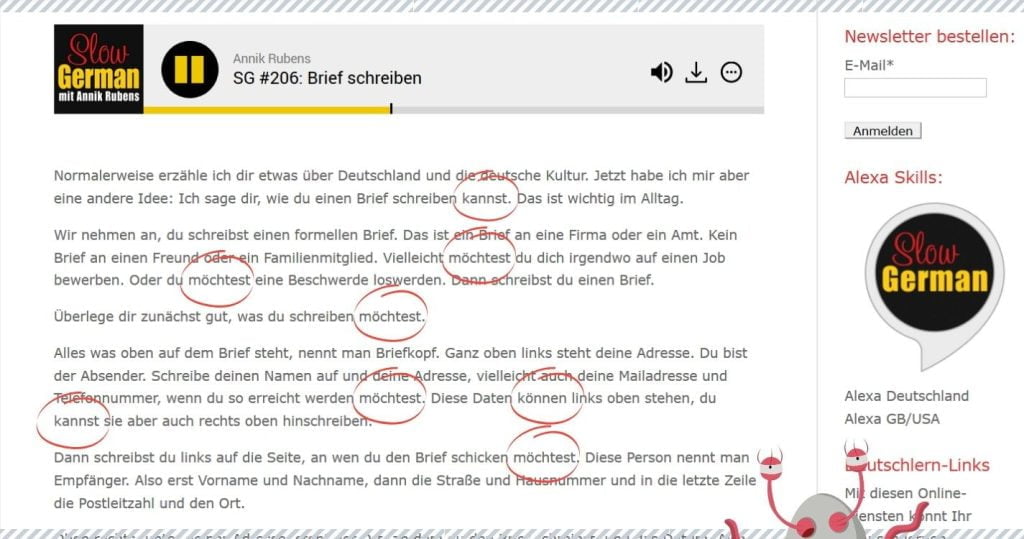Image resolution: width=1024 pixels, height=539 pixels.
Task: Download the episode audio file
Action: pos(696,72)
